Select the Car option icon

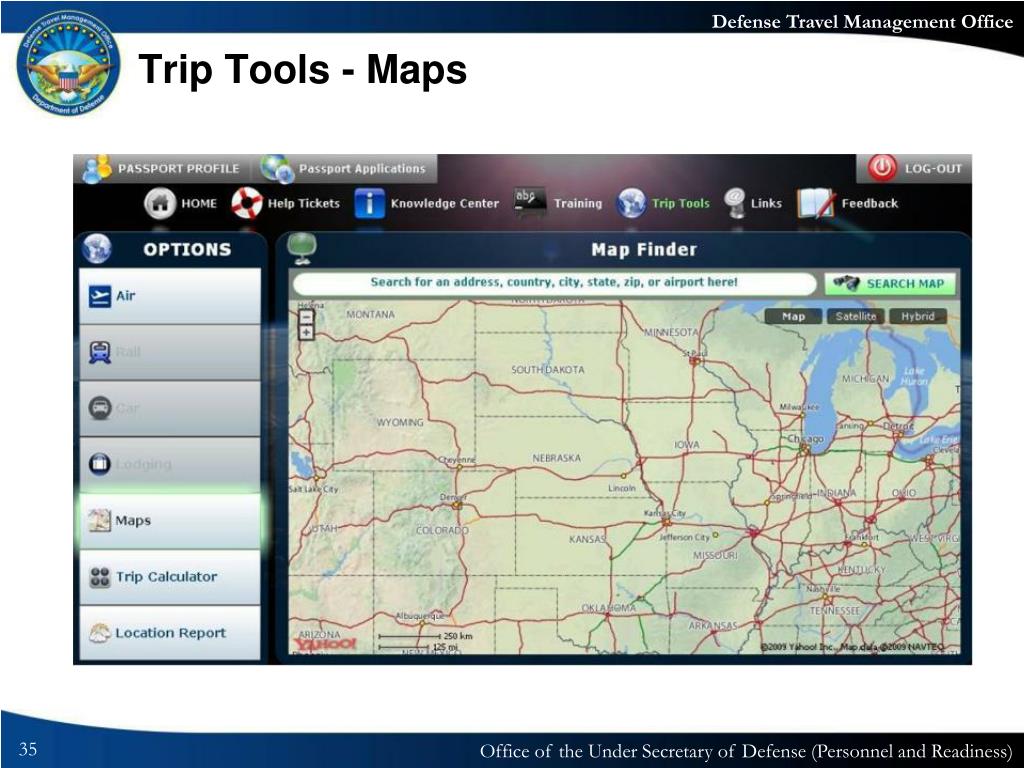click(100, 408)
